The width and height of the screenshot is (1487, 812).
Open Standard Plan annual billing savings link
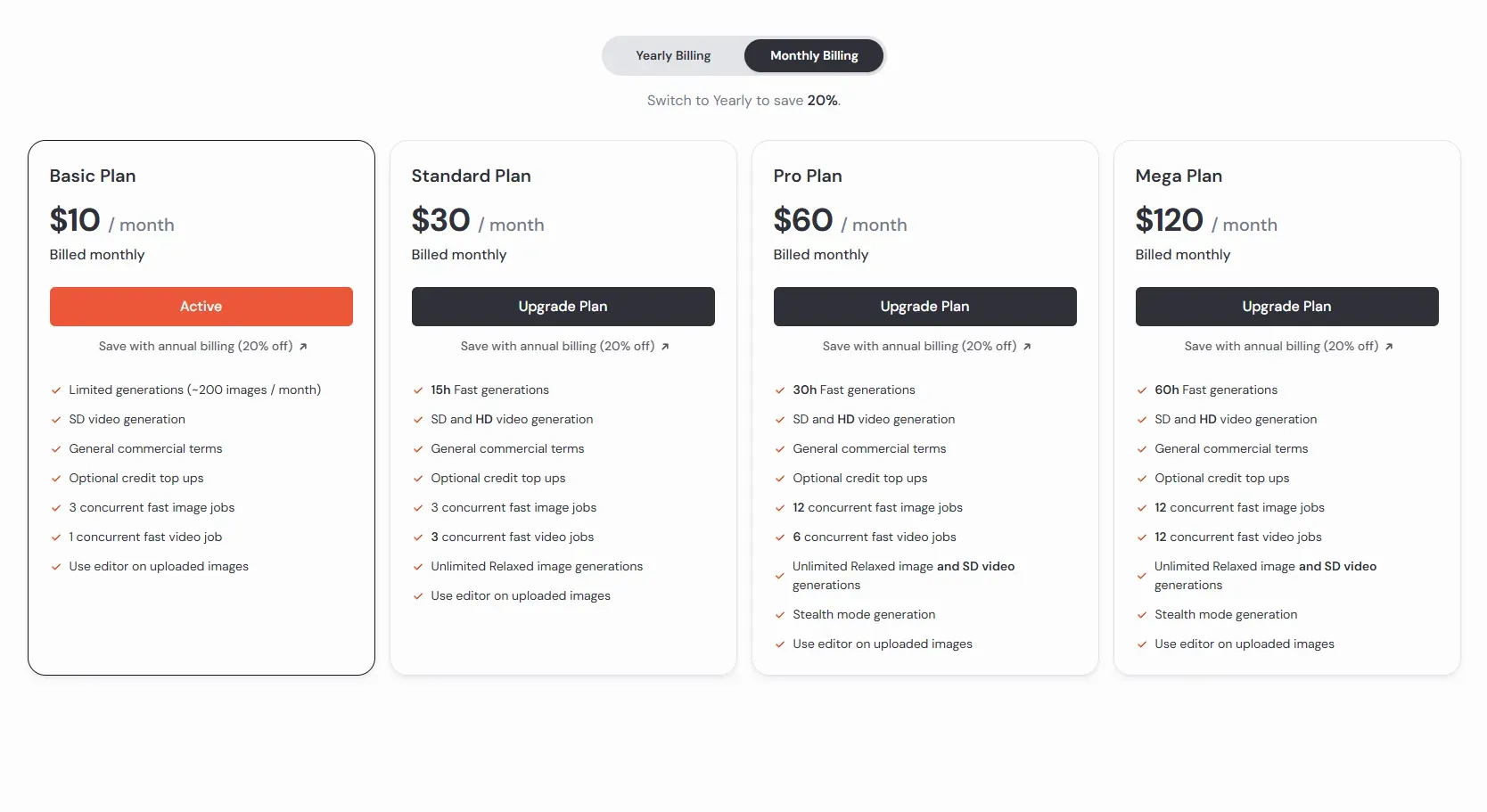click(557, 347)
